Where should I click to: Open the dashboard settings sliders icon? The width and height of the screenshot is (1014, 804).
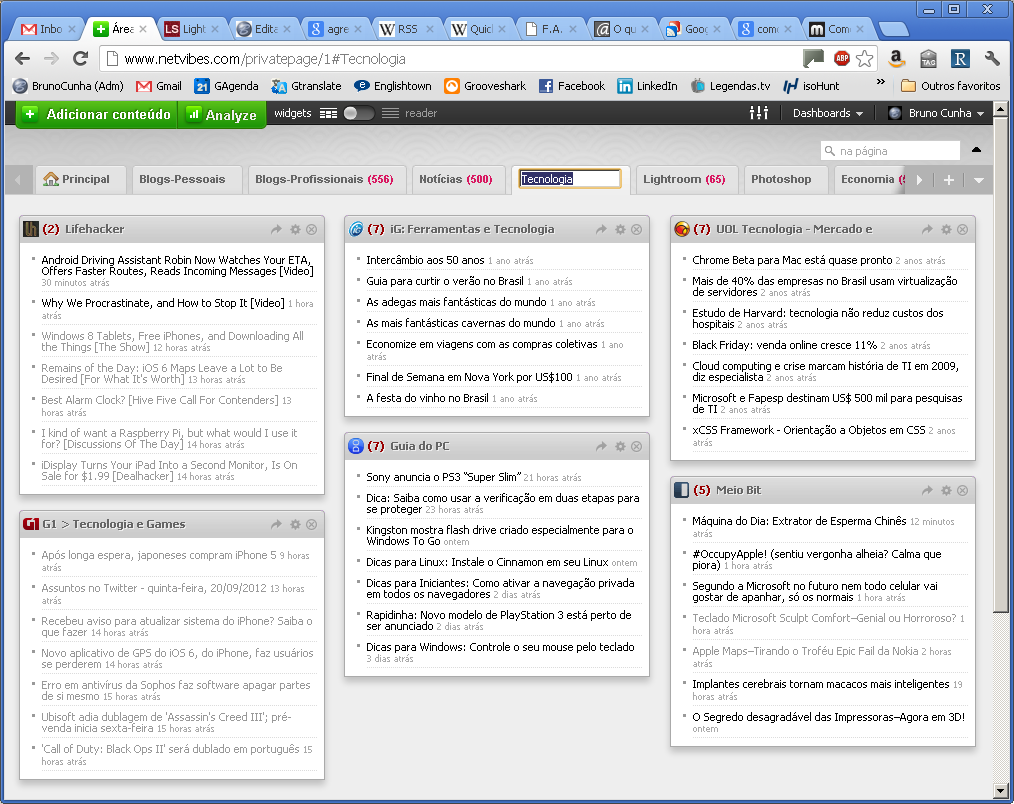[759, 113]
